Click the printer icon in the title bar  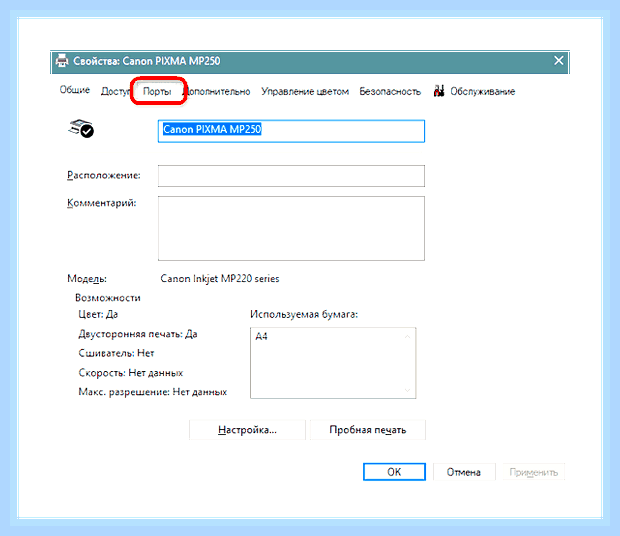pyautogui.click(x=62, y=61)
